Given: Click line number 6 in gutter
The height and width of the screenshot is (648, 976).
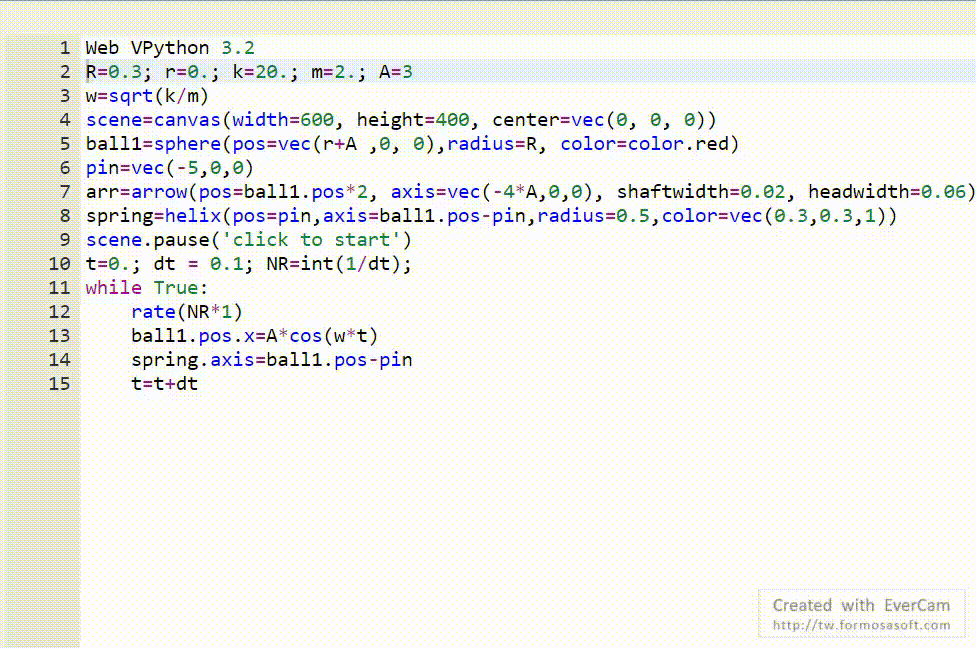Looking at the screenshot, I should click(x=65, y=168).
